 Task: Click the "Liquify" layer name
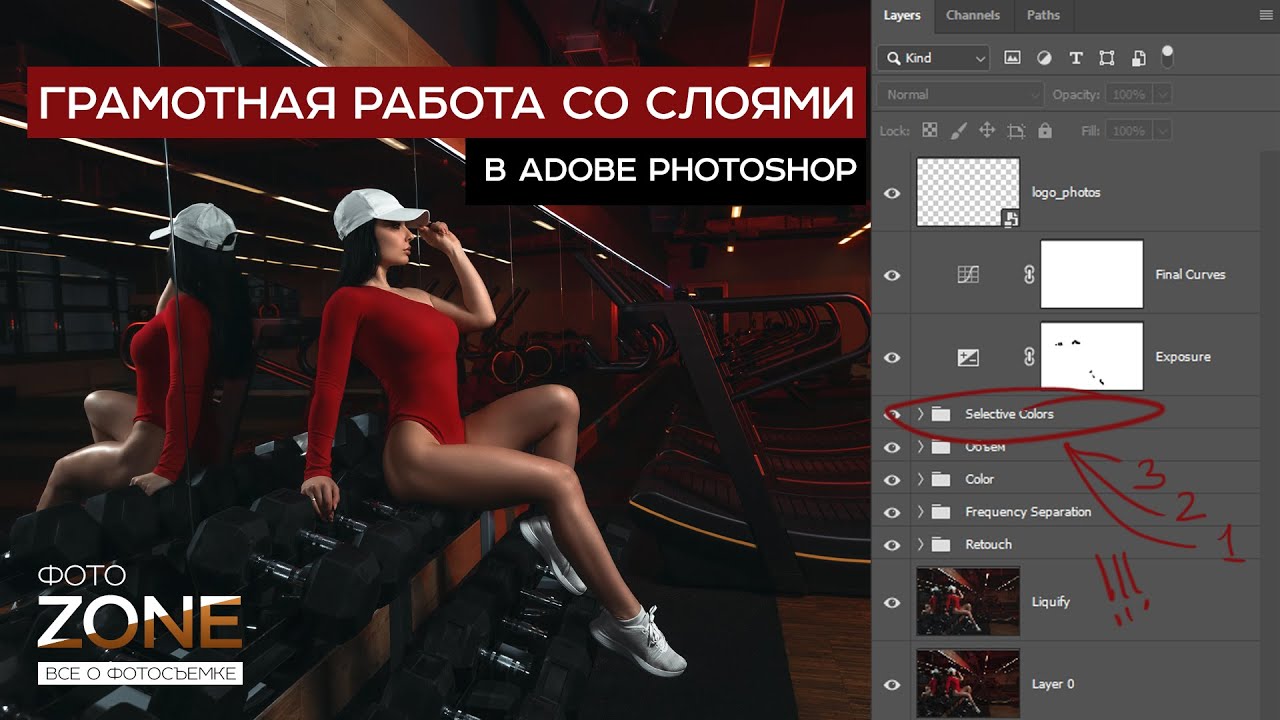[1051, 602]
